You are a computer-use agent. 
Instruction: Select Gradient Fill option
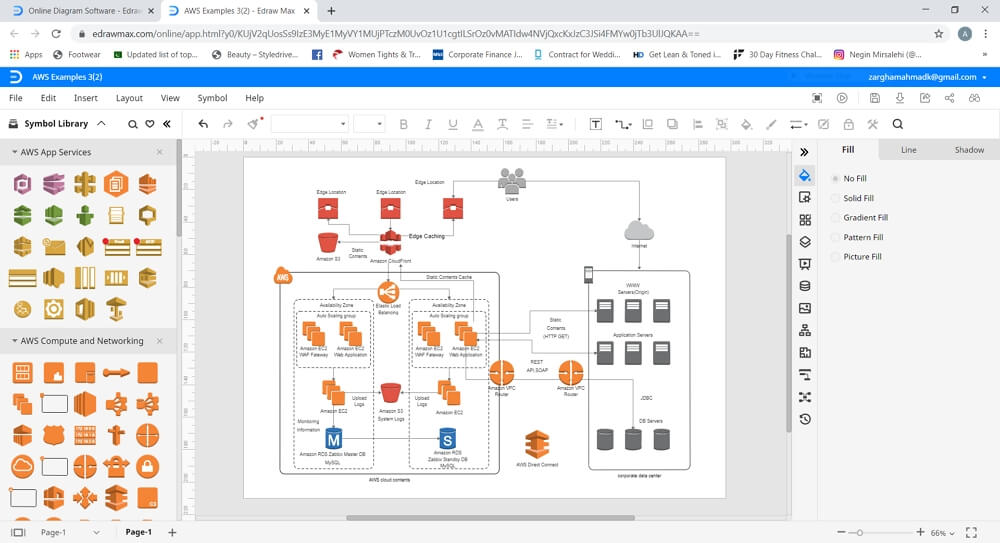[859, 218]
